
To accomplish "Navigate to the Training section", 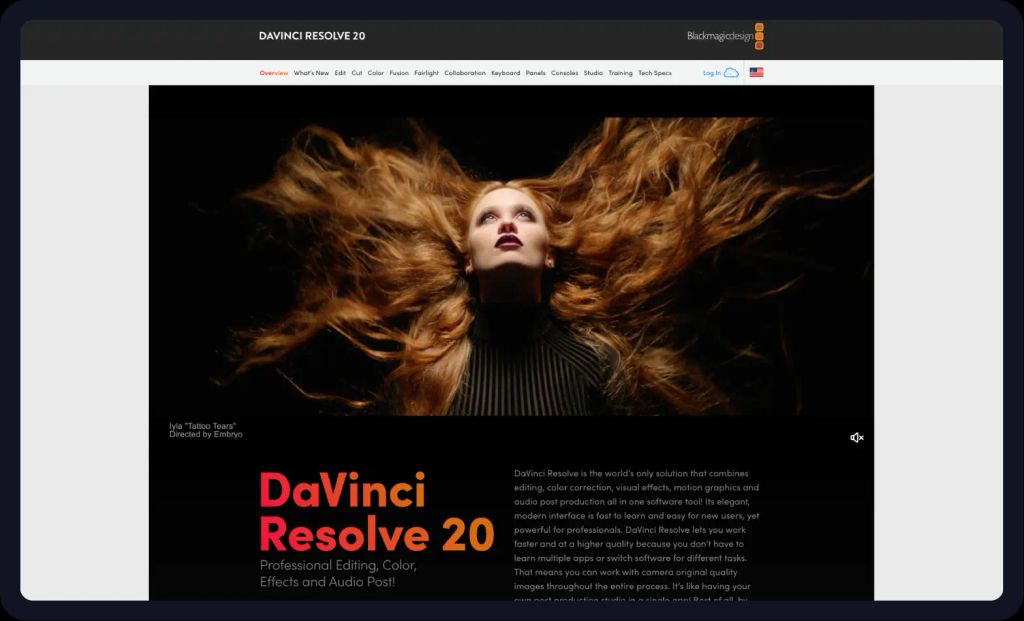I will point(620,72).
